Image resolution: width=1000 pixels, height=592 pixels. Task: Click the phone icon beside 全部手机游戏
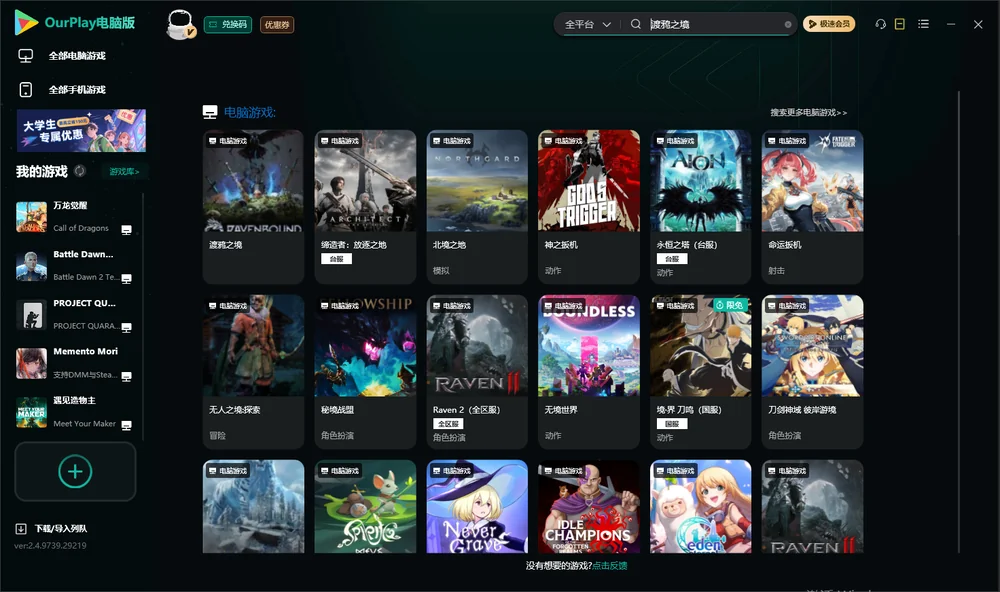coord(26,89)
